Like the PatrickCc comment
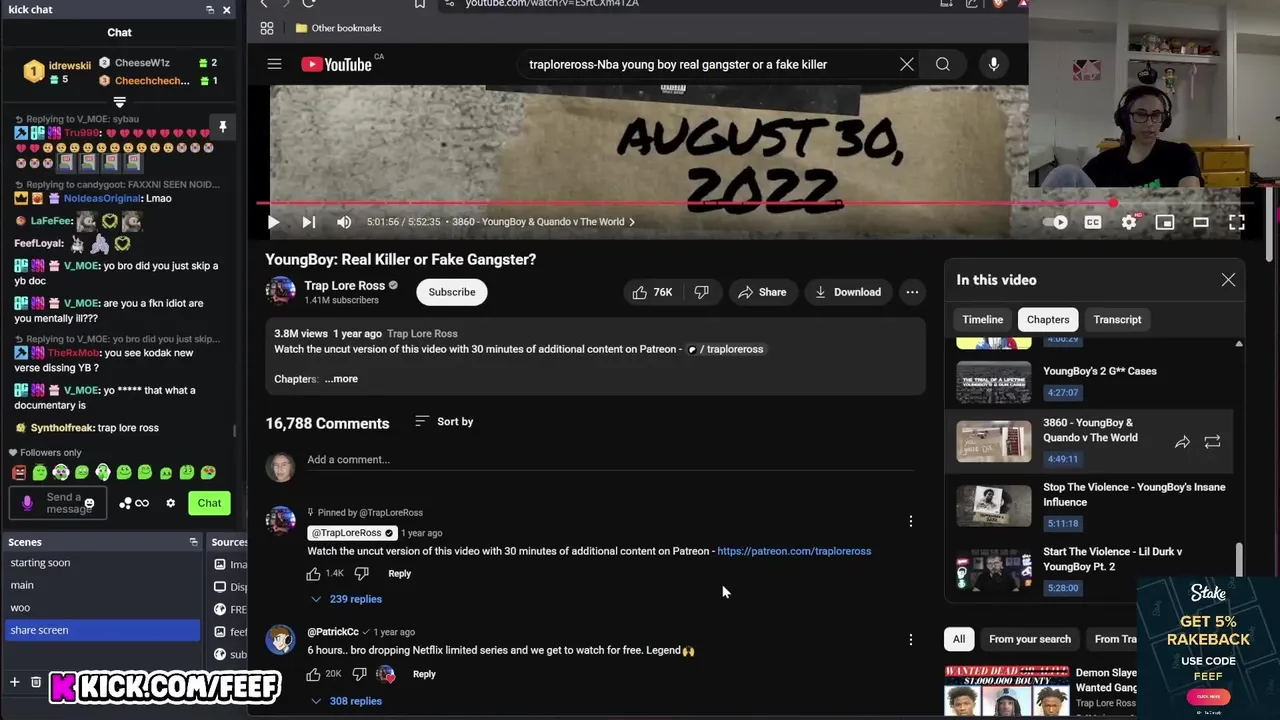Viewport: 1280px width, 720px height. 314,674
